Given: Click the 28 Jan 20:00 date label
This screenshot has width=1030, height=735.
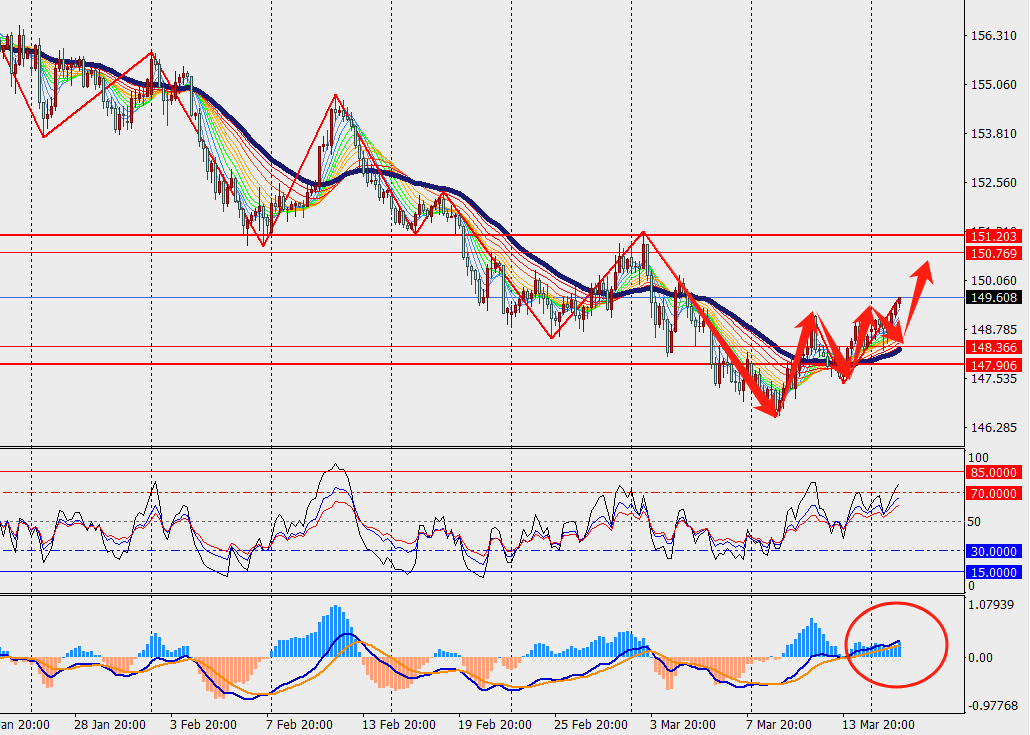Looking at the screenshot, I should (109, 724).
